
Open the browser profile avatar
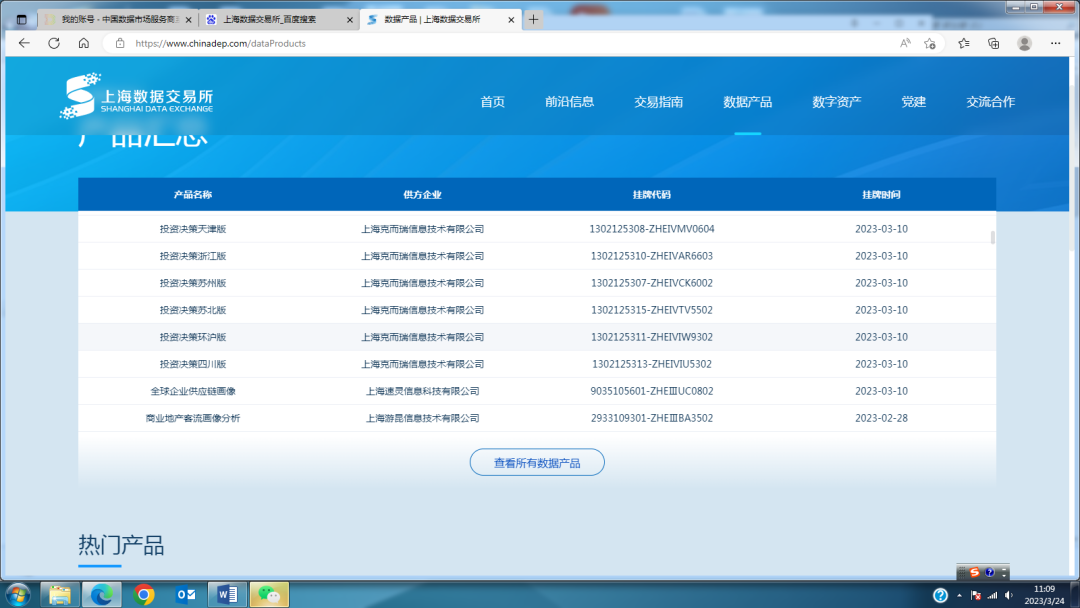click(x=1024, y=43)
